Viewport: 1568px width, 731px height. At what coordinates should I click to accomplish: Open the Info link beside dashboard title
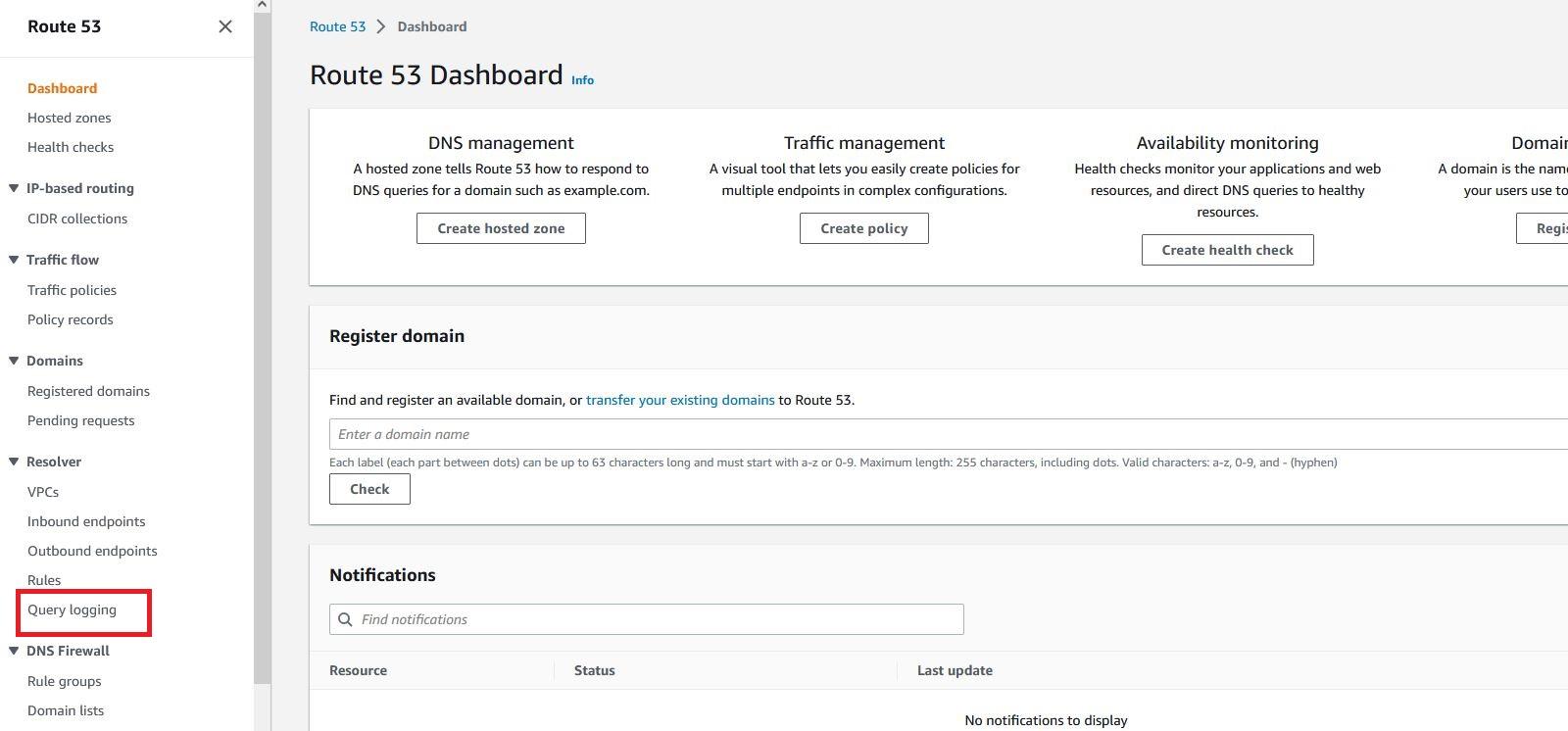pyautogui.click(x=582, y=80)
